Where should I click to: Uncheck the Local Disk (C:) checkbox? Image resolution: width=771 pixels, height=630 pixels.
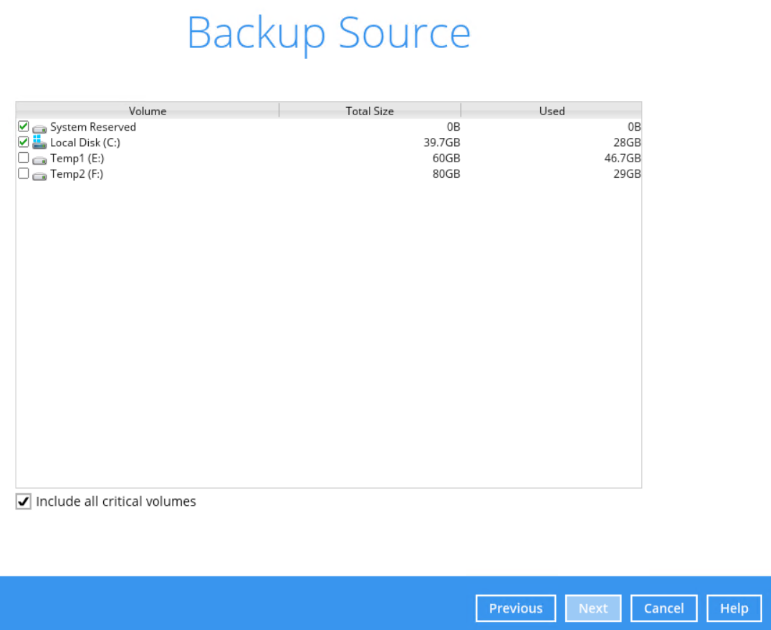[23, 143]
